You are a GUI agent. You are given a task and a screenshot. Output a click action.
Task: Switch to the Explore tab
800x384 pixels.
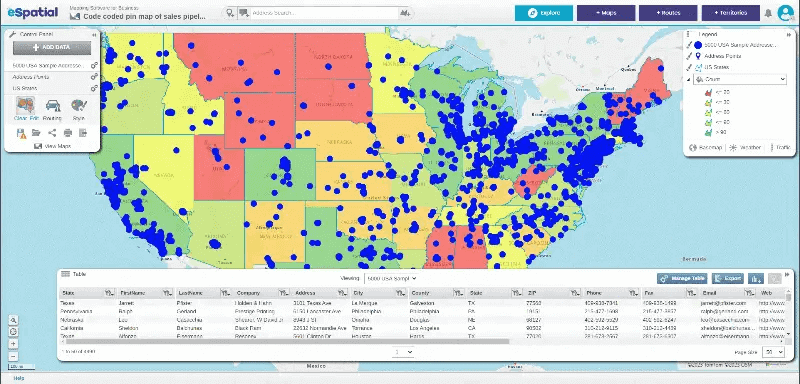(544, 13)
